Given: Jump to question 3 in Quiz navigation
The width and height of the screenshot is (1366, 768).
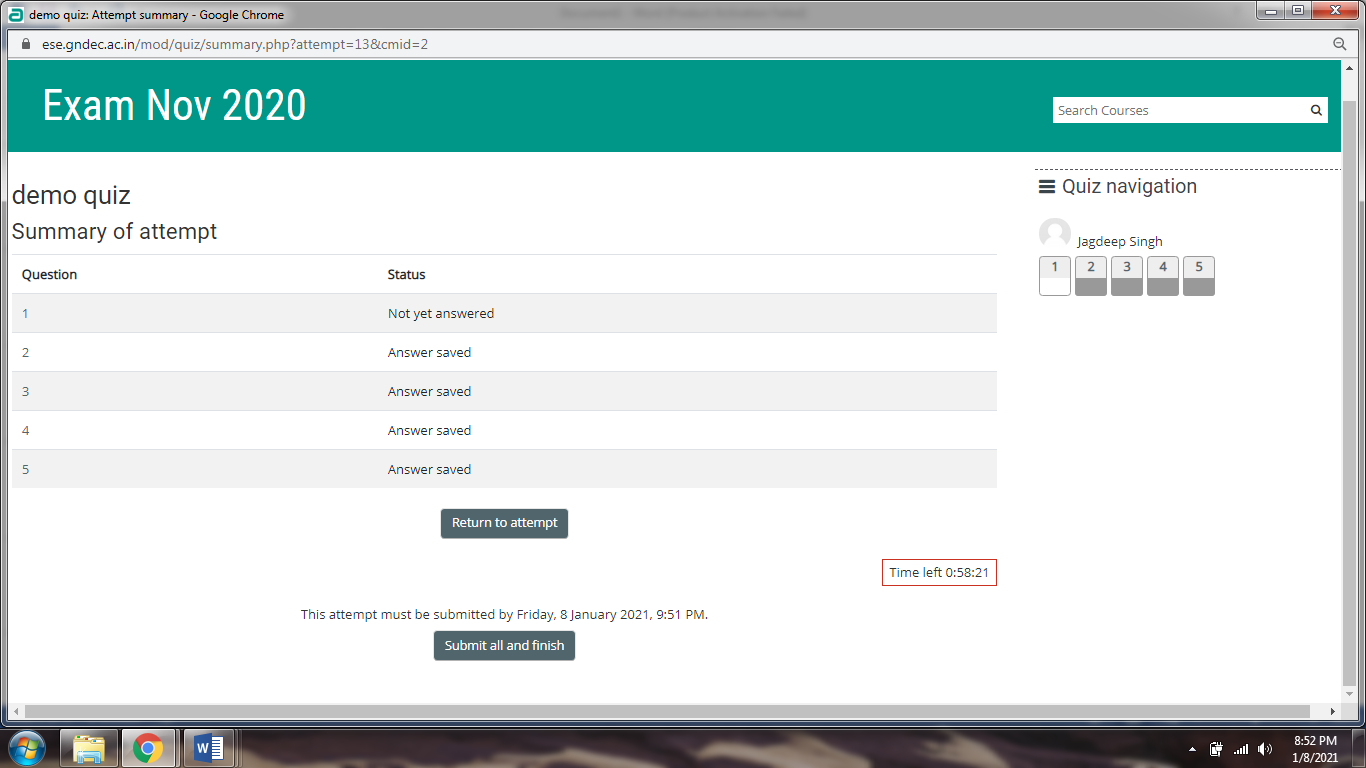Looking at the screenshot, I should click(x=1127, y=276).
